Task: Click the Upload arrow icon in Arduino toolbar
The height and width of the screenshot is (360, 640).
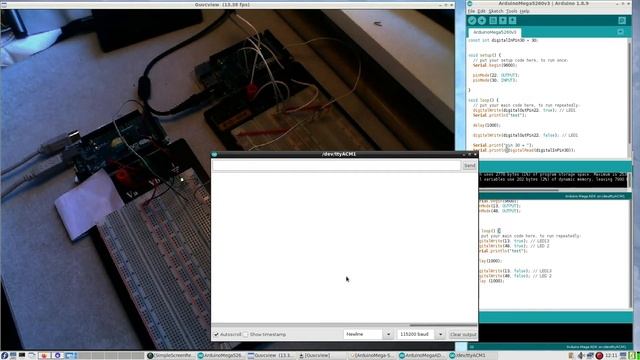Action: (x=482, y=20)
